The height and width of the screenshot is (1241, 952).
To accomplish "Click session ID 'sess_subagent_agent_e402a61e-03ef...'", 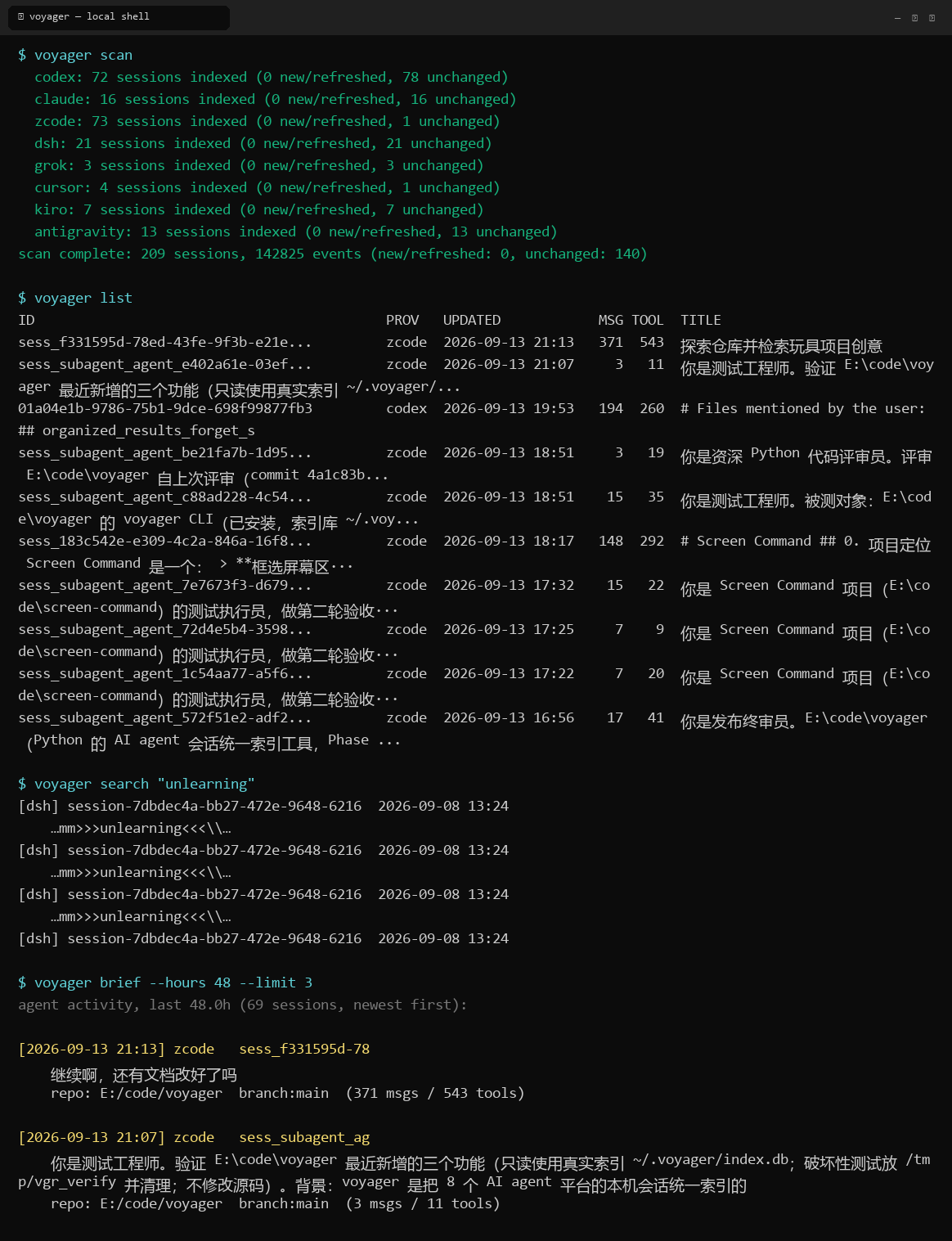I will pos(165,364).
